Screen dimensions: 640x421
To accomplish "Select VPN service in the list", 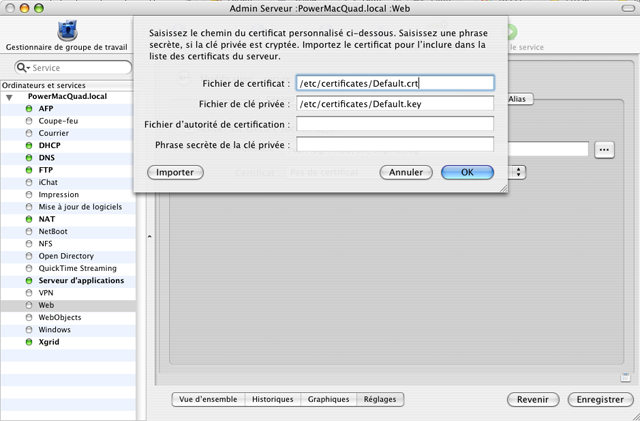I will [69, 293].
